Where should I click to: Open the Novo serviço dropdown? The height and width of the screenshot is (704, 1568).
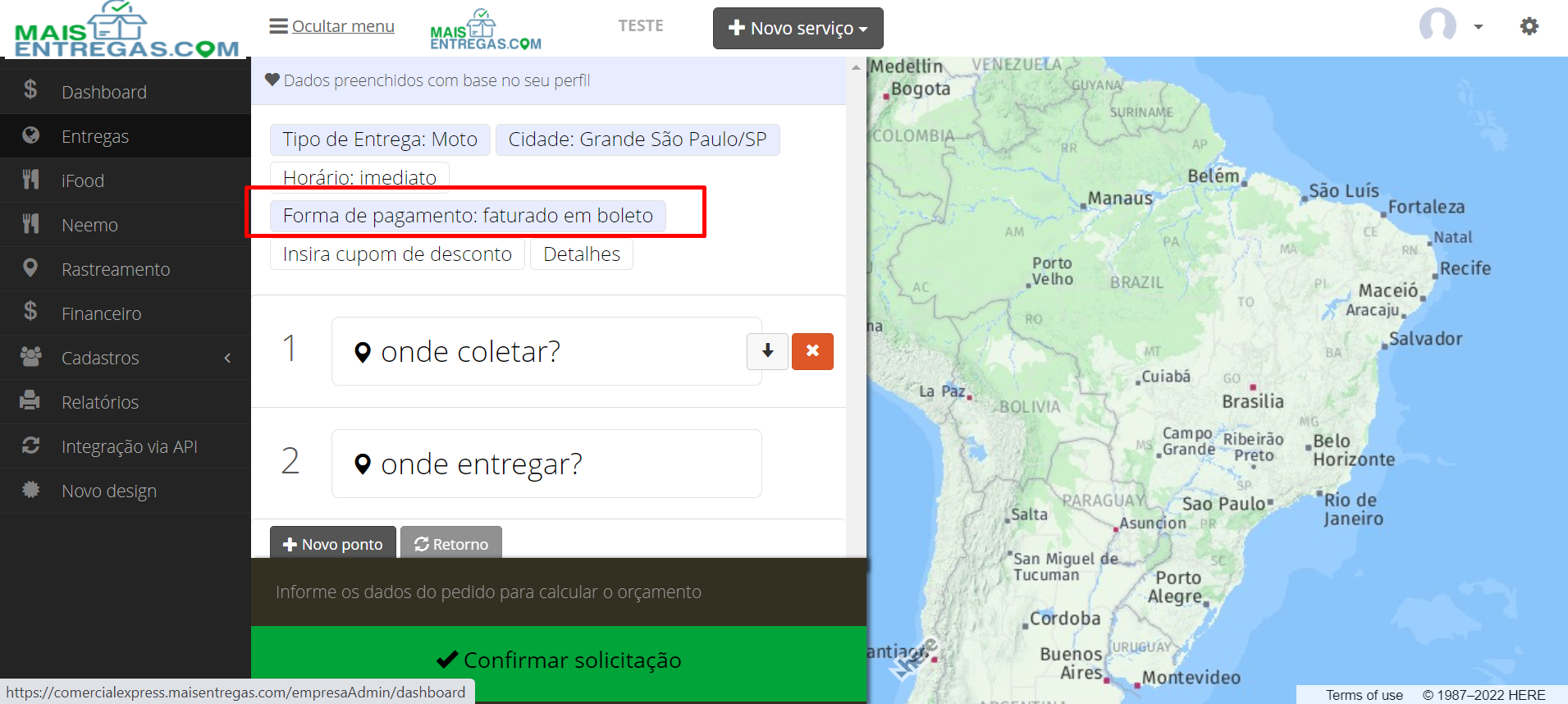tap(798, 28)
